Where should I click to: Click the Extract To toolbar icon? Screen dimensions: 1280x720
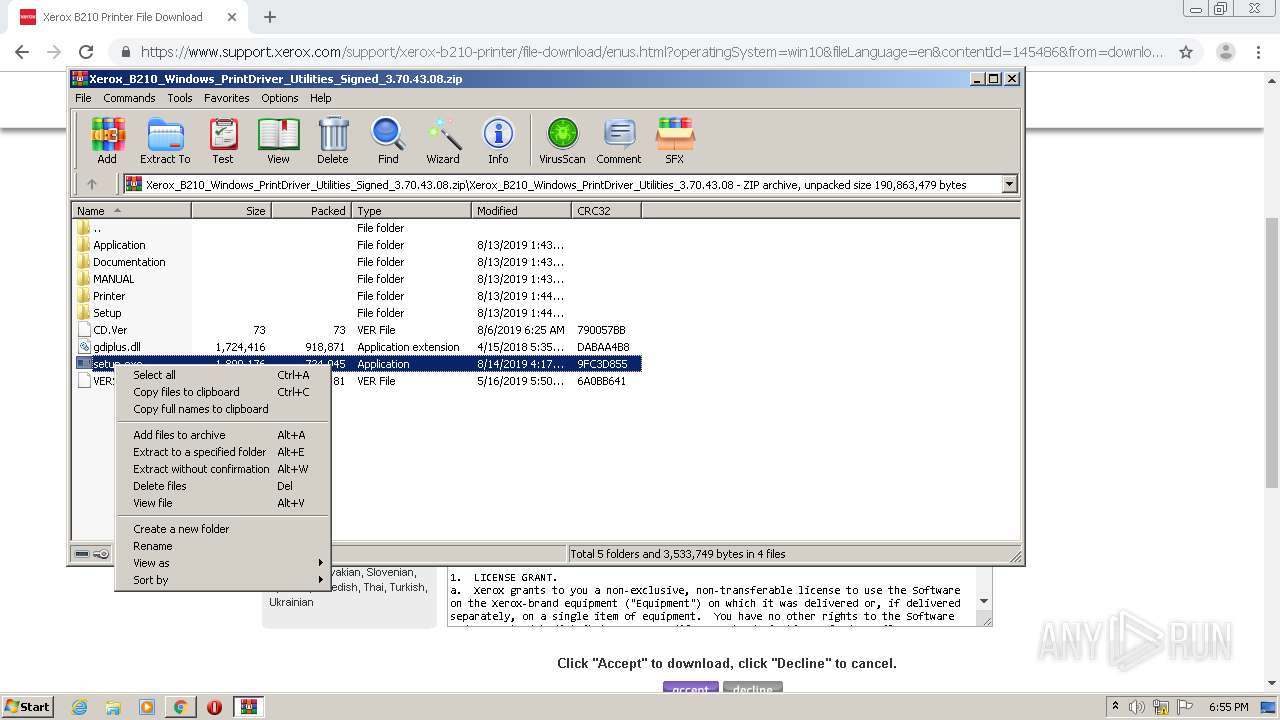165,140
